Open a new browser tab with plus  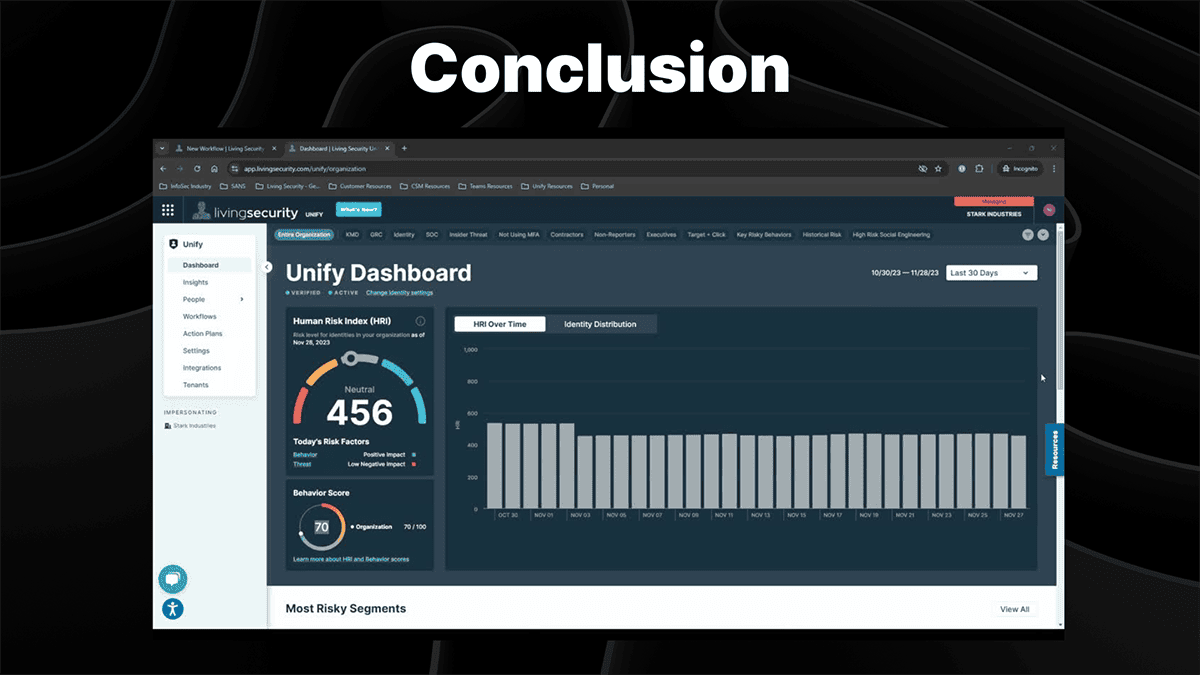pos(404,148)
